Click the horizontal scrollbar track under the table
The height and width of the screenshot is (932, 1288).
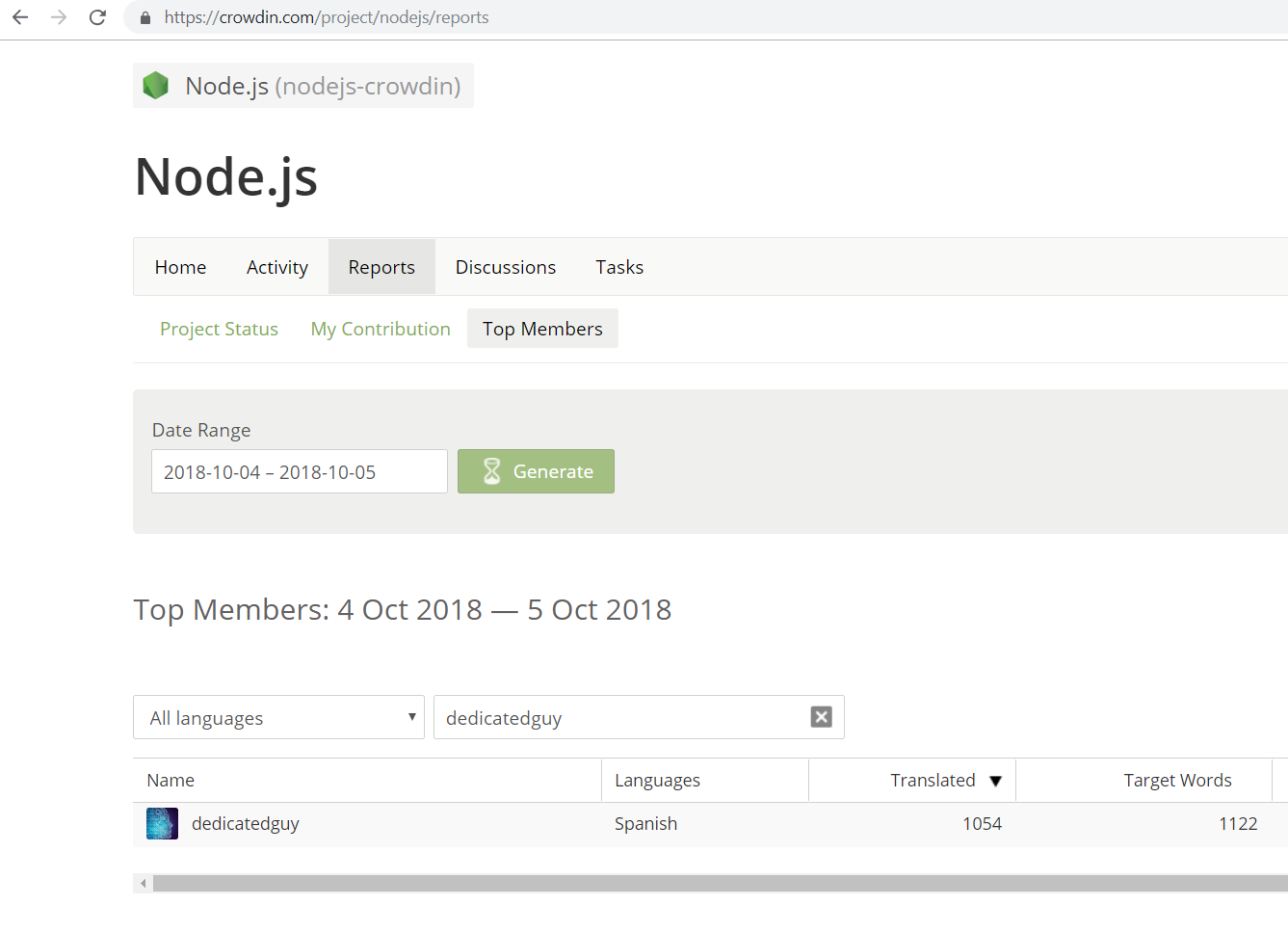coord(720,883)
